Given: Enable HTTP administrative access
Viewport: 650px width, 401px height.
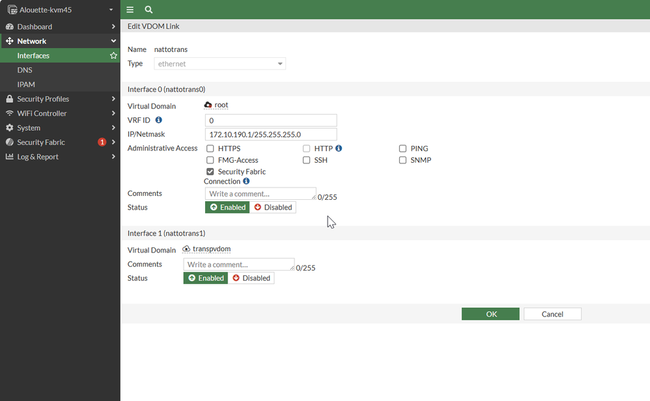Looking at the screenshot, I should (x=306, y=148).
